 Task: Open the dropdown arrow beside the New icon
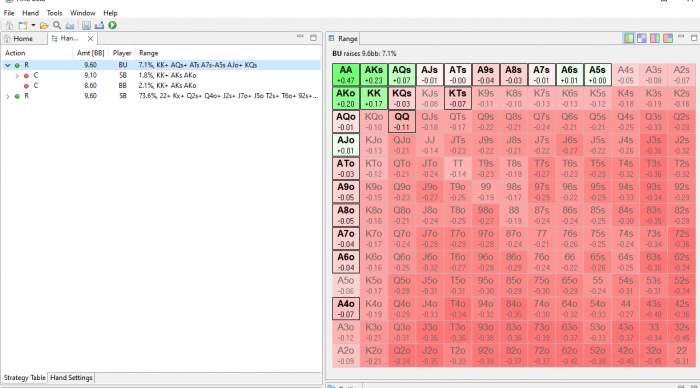33,25
